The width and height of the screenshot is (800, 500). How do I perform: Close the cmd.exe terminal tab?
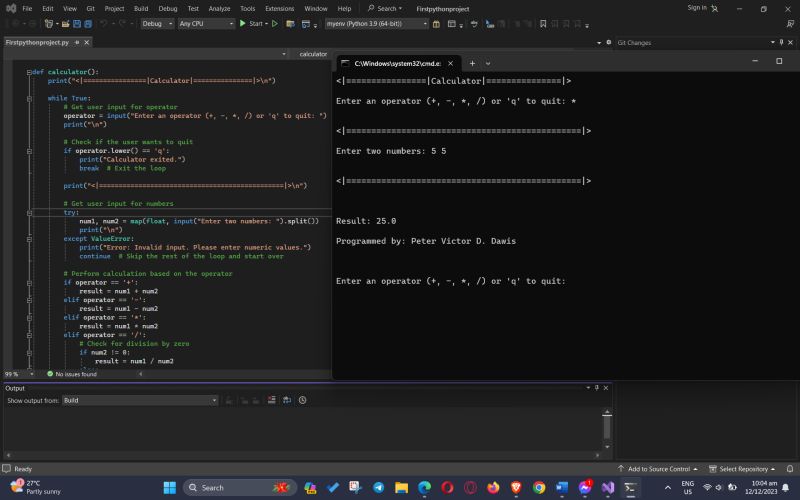click(451, 63)
